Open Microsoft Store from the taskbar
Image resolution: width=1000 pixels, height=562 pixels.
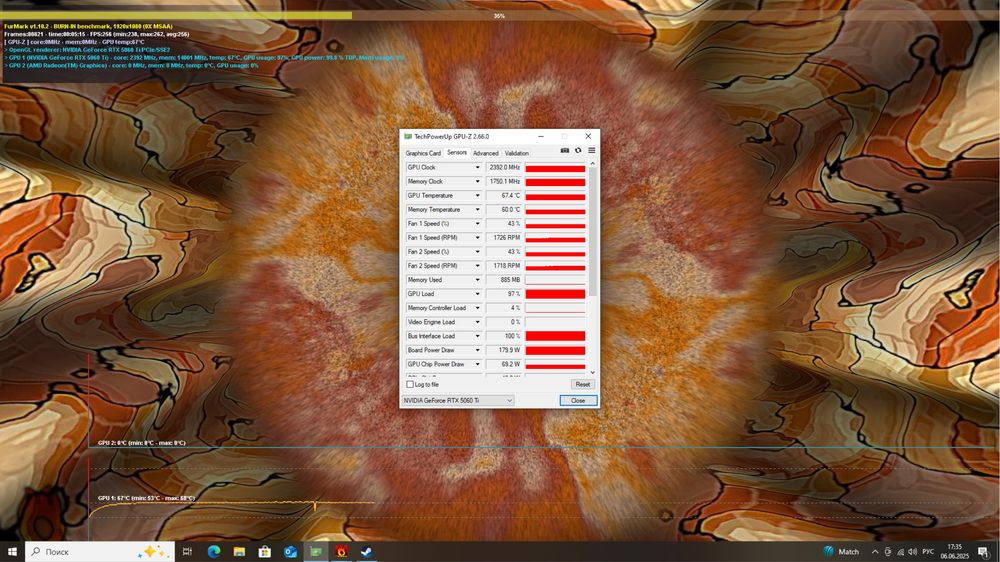coord(265,552)
